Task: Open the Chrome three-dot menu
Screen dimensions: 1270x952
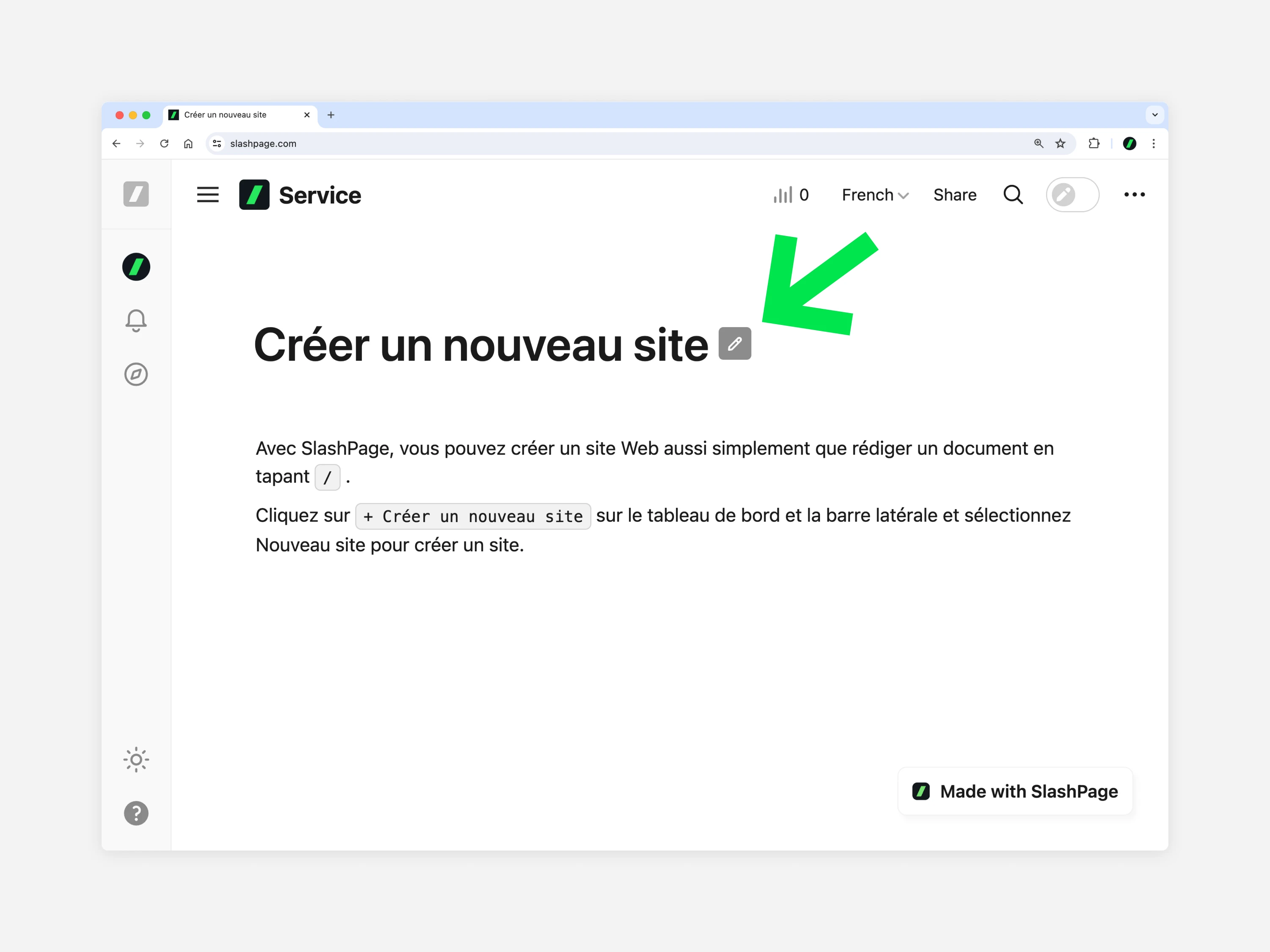Action: [1154, 143]
